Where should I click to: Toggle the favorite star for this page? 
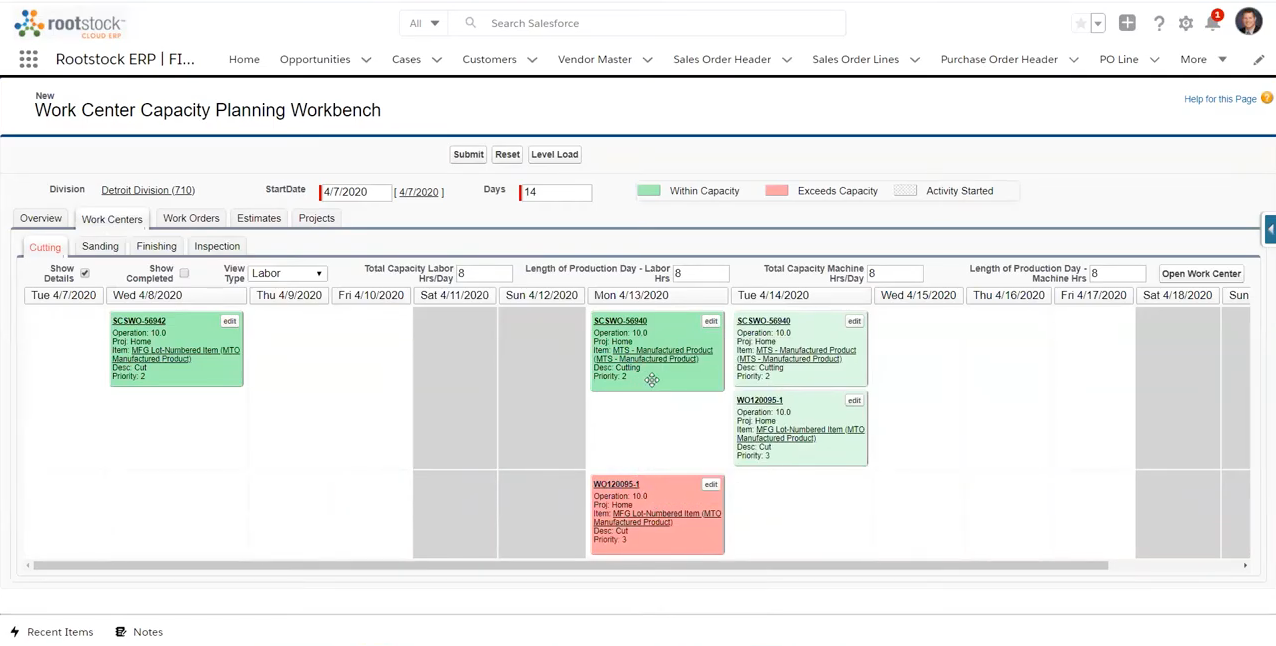(x=1080, y=23)
